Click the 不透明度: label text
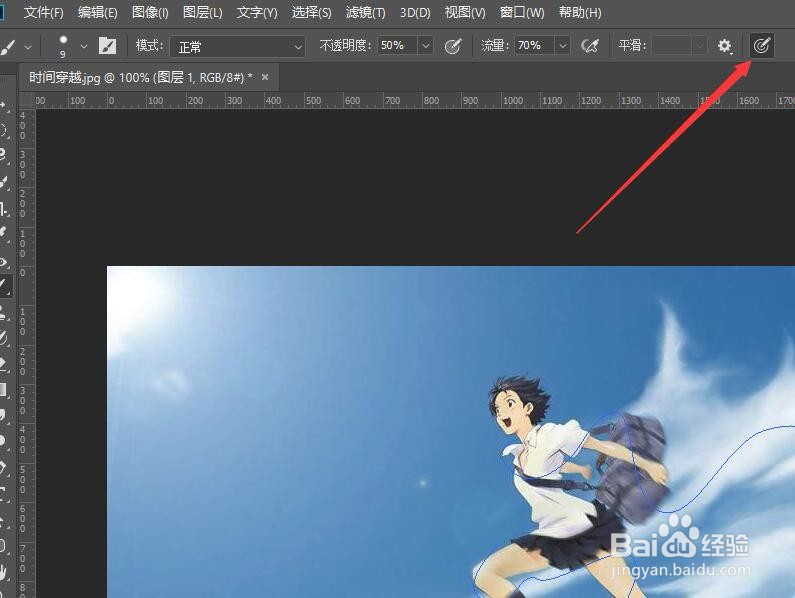795x598 pixels. (x=346, y=46)
